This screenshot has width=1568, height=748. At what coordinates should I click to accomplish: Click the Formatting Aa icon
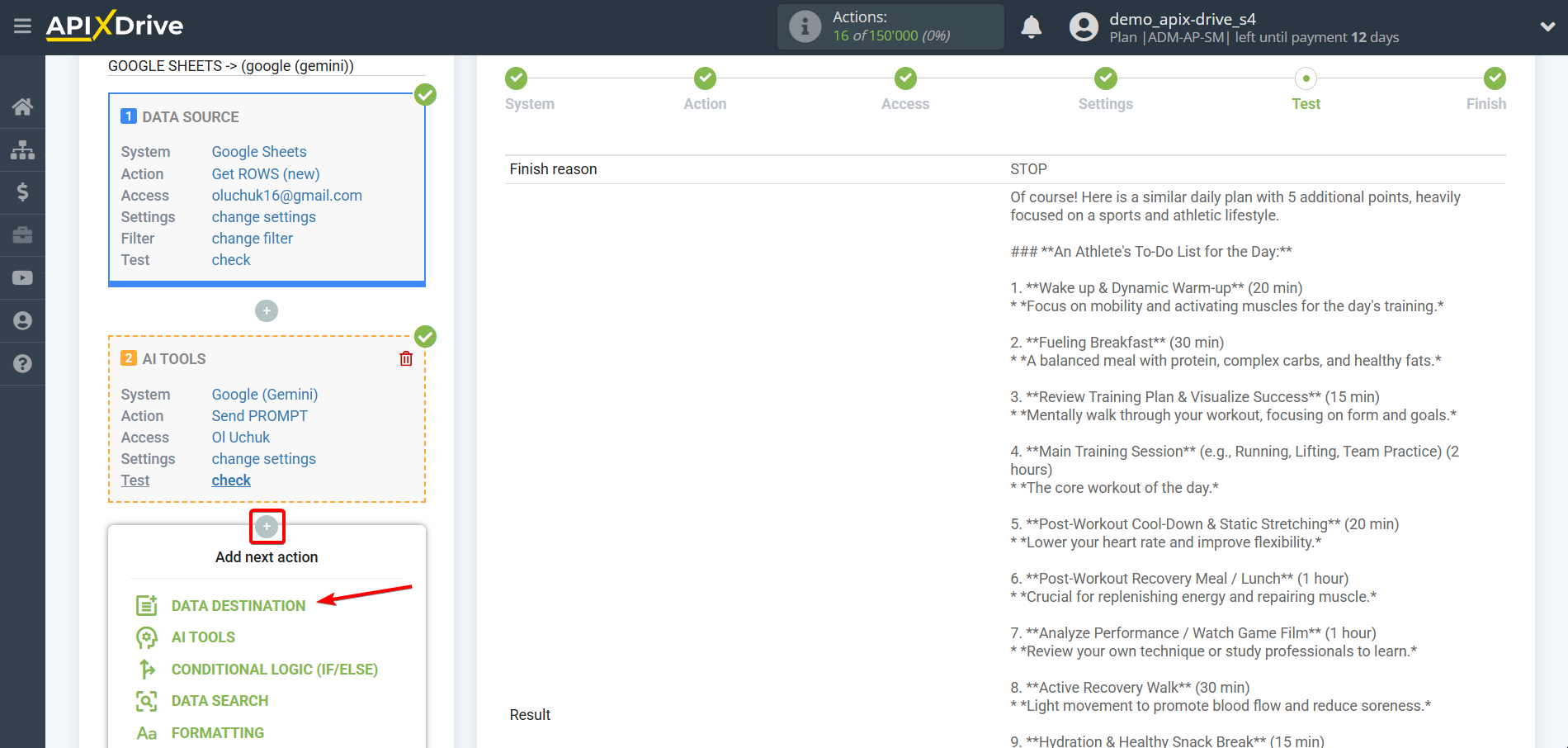147,732
